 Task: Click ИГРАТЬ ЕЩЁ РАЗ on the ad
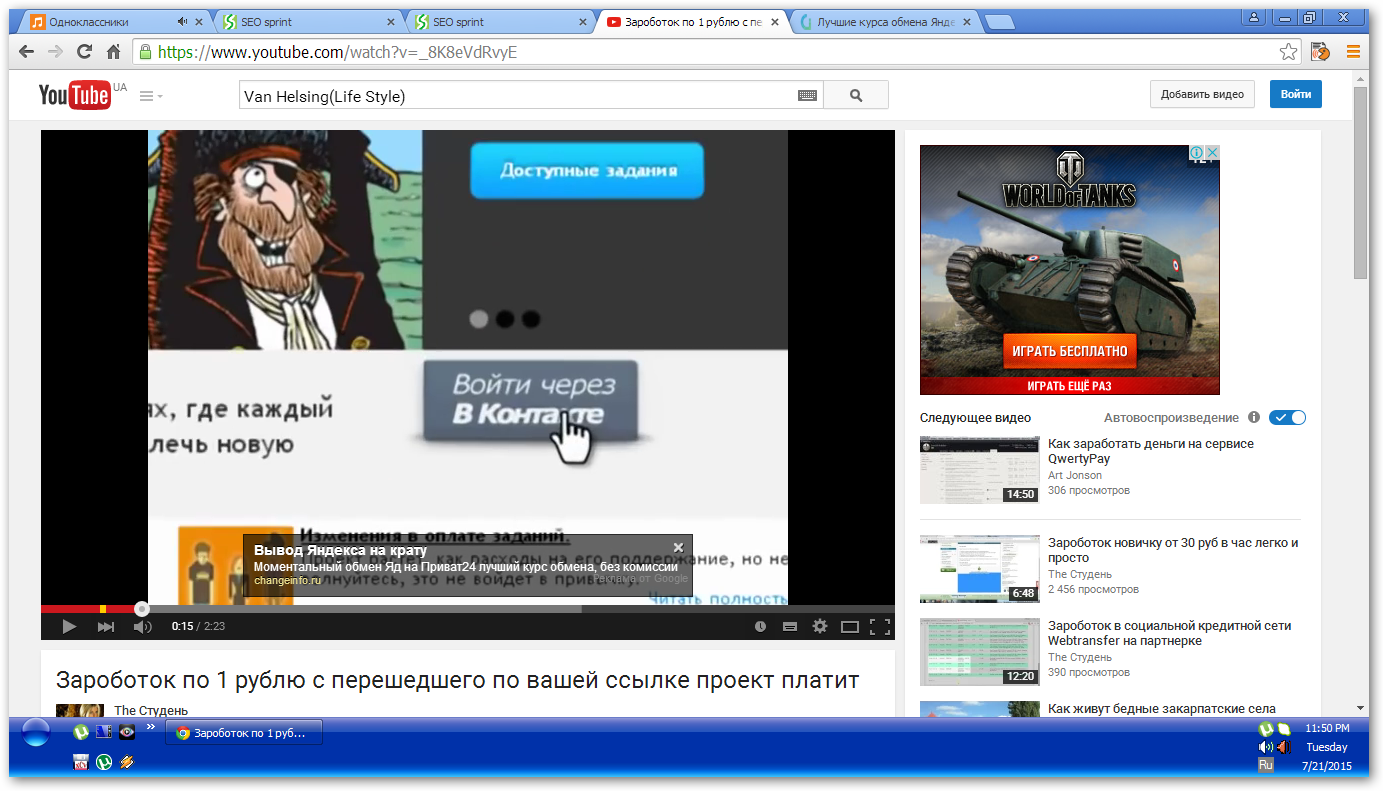pos(1069,386)
